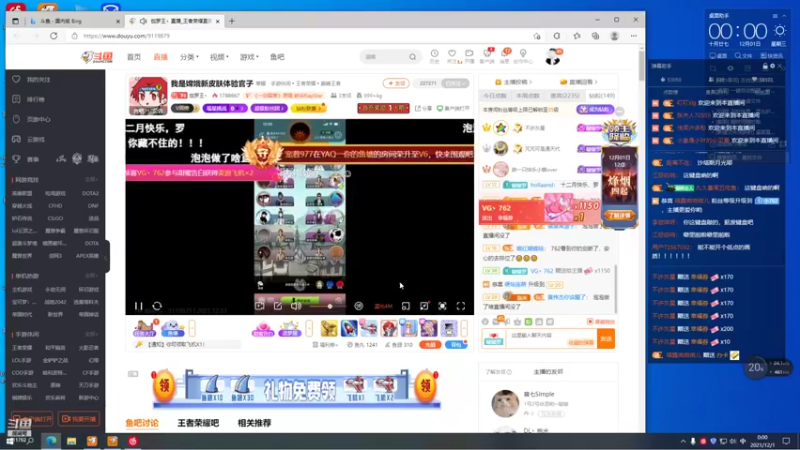Pause the live stream video
Viewport: 800px width, 450px height.
tap(138, 306)
